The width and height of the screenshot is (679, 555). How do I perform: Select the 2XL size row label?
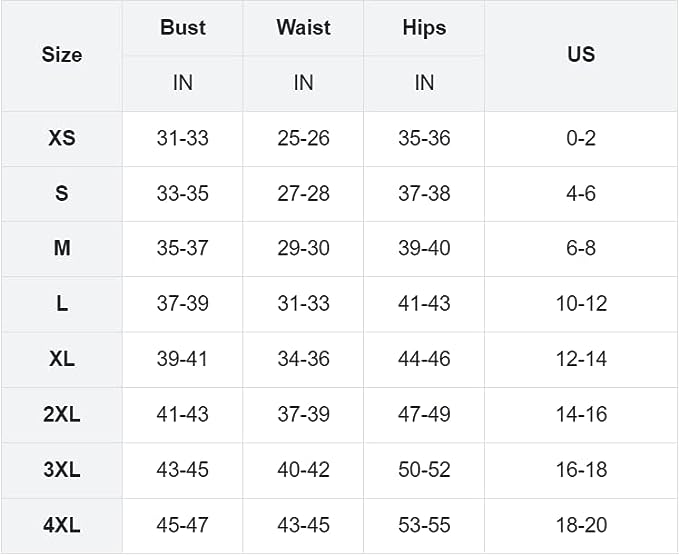pyautogui.click(x=62, y=414)
